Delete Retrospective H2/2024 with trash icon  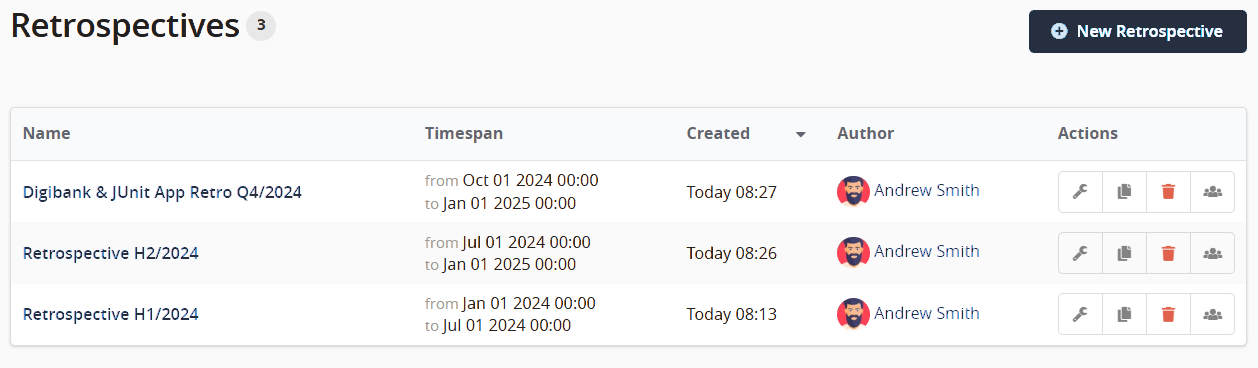(x=1168, y=253)
